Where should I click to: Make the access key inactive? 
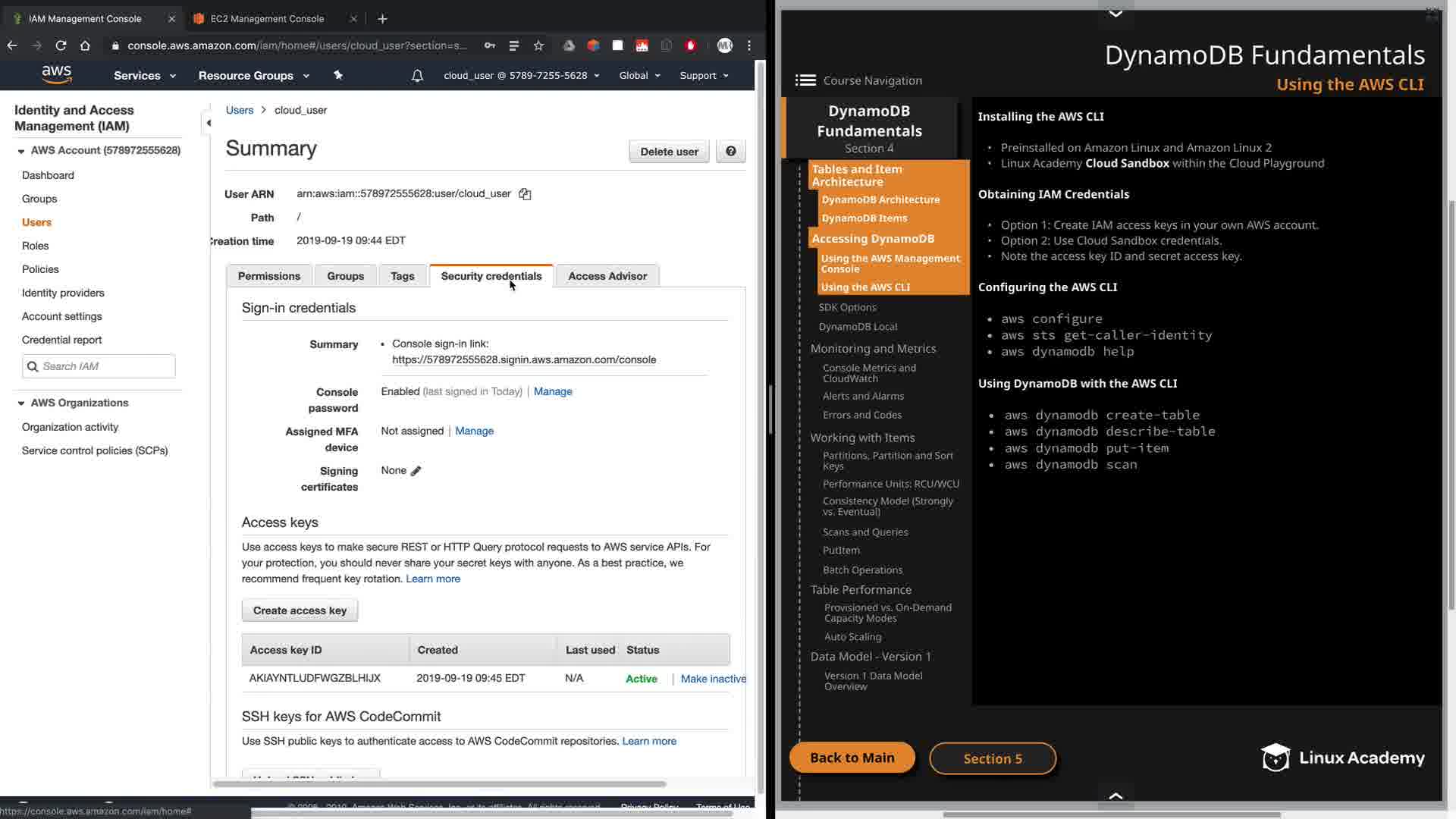point(713,679)
